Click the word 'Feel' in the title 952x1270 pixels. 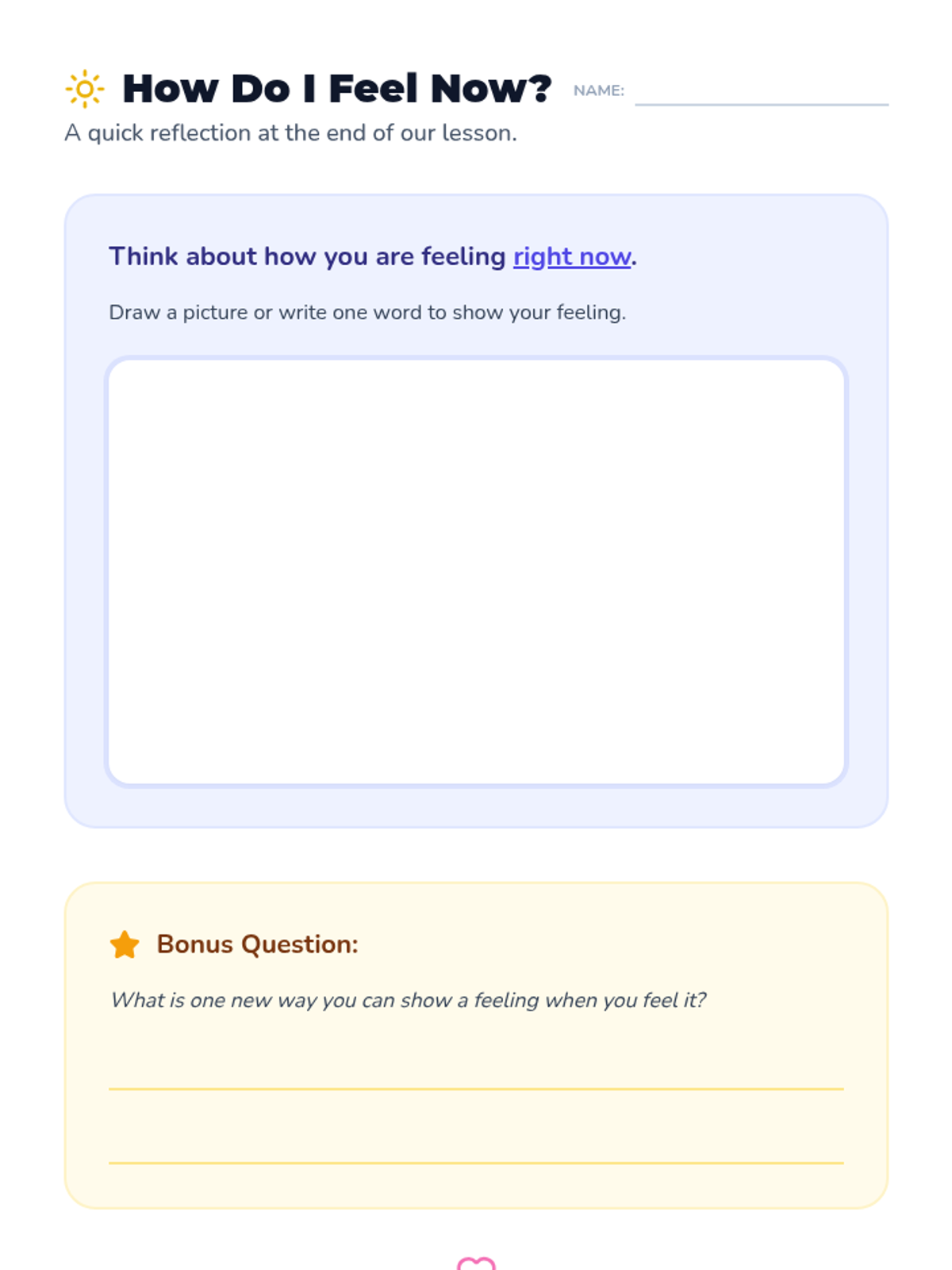(373, 89)
